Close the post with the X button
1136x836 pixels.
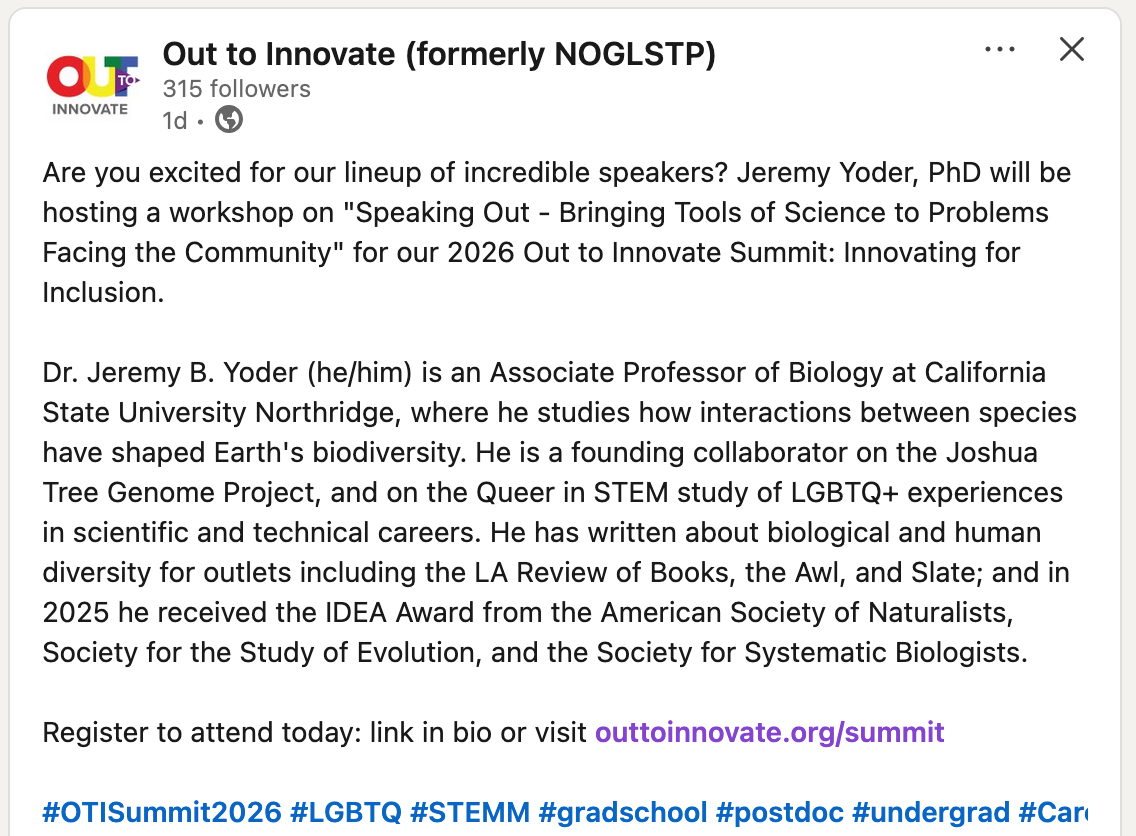click(1072, 50)
